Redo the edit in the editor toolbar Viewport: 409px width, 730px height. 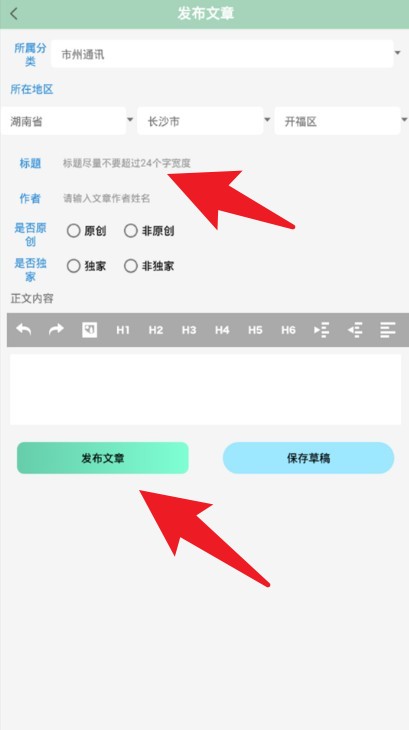tap(56, 330)
